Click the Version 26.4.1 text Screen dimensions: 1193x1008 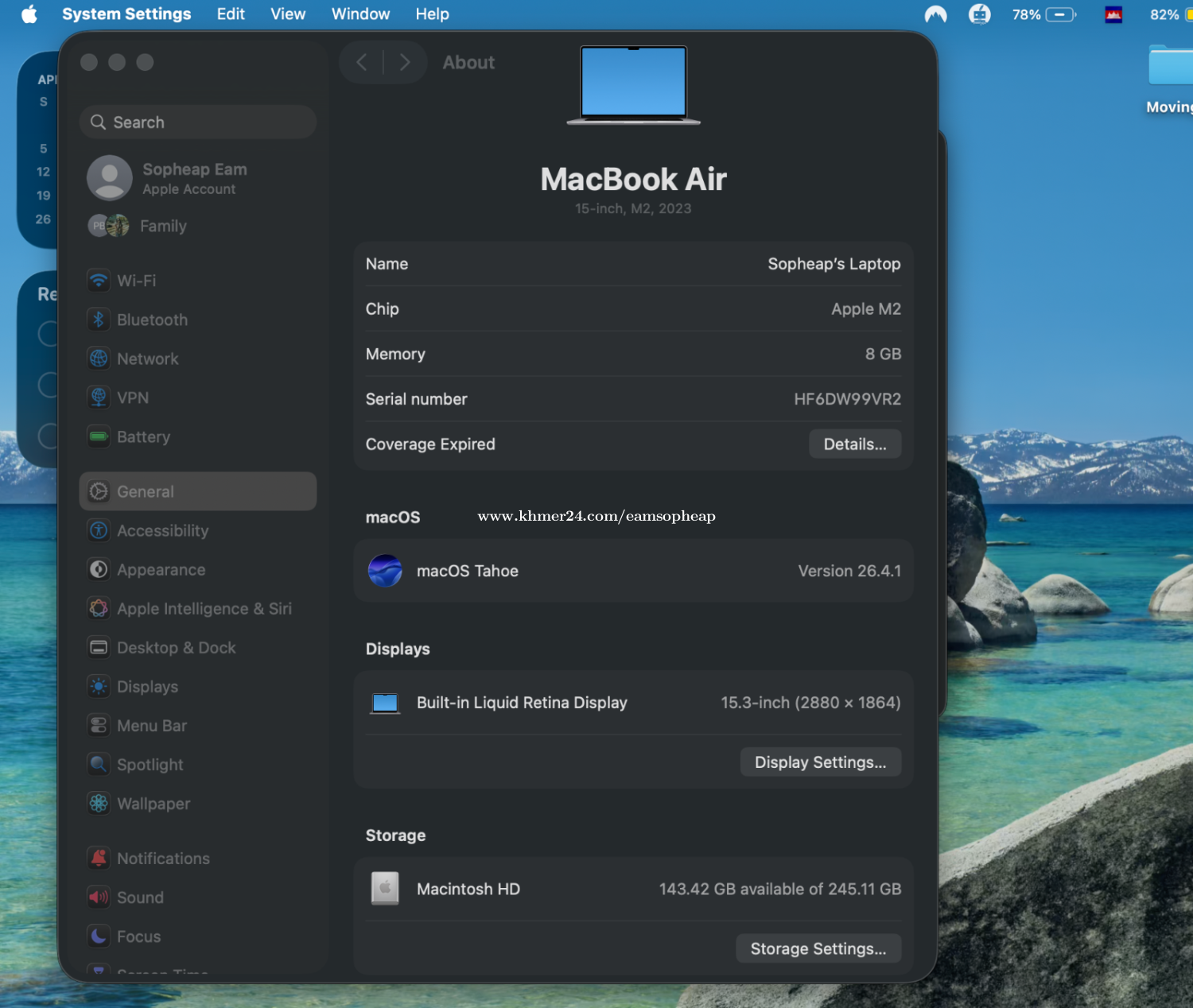tap(849, 571)
